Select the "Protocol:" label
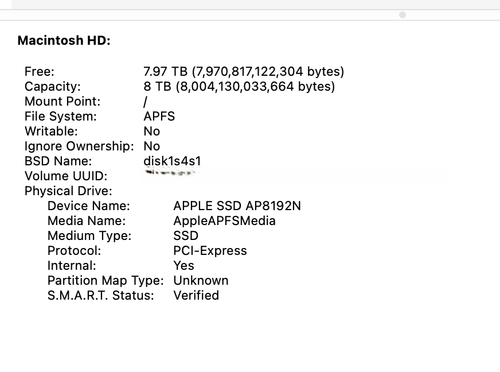Image resolution: width=500 pixels, height=372 pixels. click(74, 251)
